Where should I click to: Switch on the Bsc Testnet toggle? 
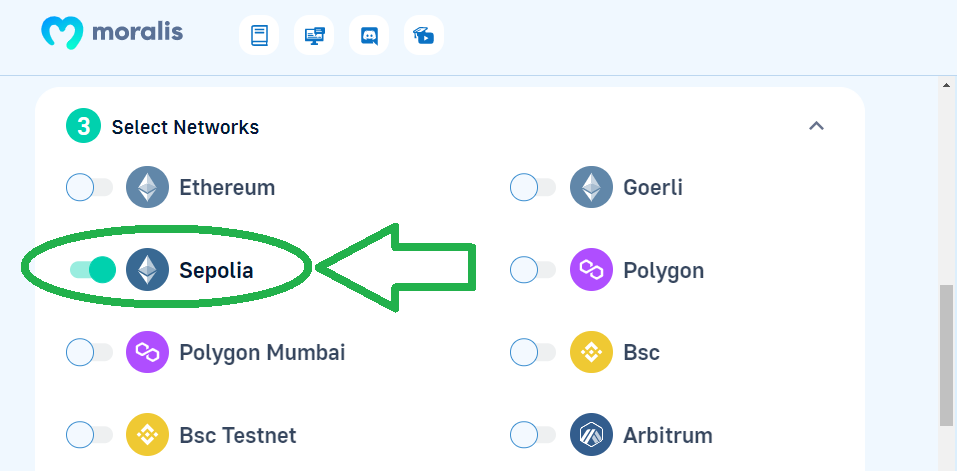[89, 435]
